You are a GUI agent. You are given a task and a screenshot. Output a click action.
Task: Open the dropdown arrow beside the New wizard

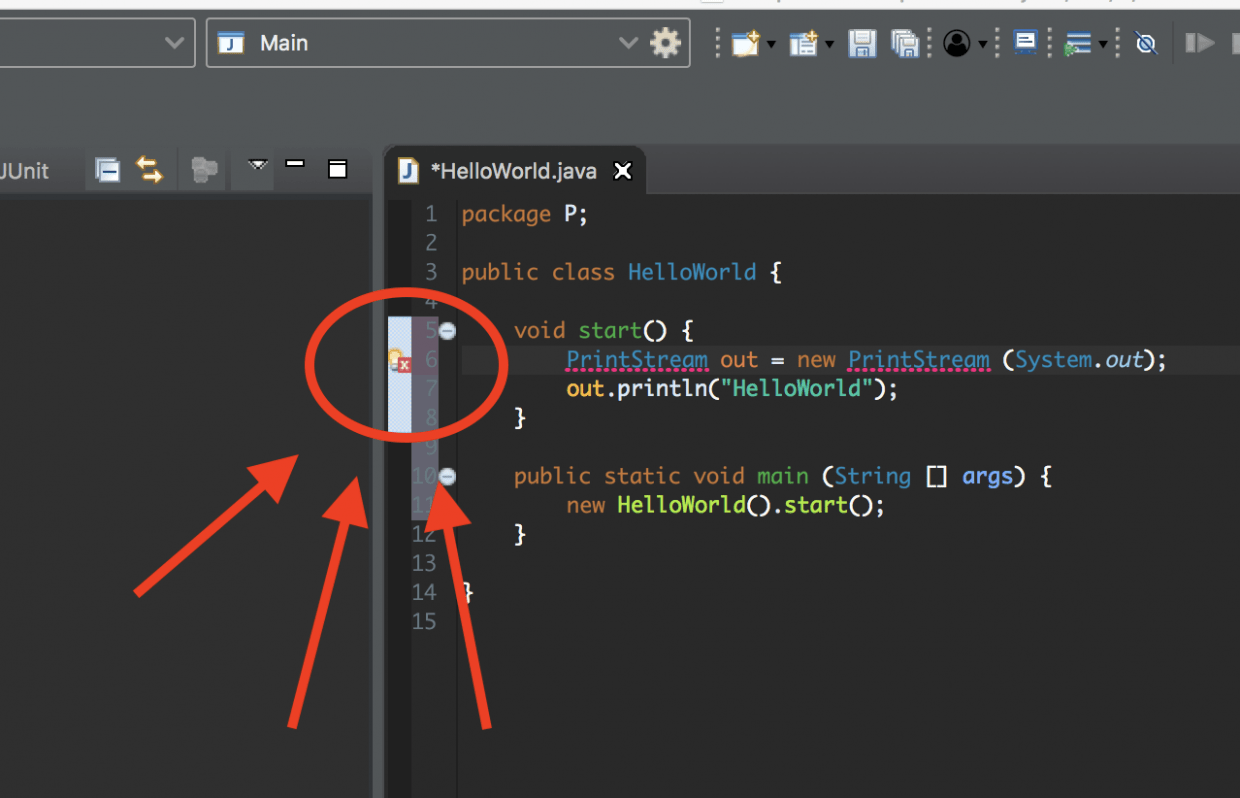(x=769, y=43)
